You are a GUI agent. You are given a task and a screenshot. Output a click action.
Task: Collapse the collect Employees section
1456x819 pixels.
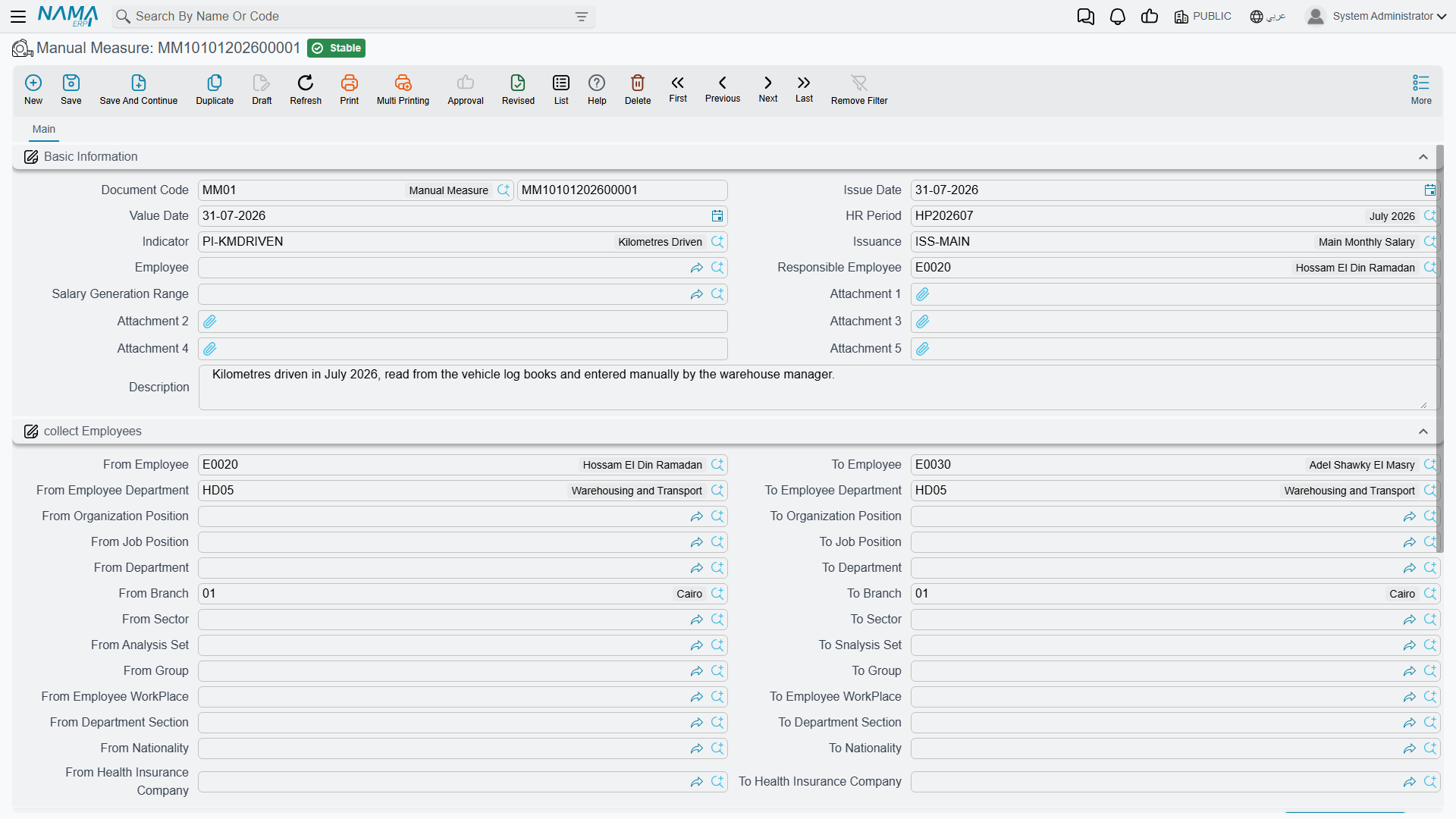click(1423, 431)
